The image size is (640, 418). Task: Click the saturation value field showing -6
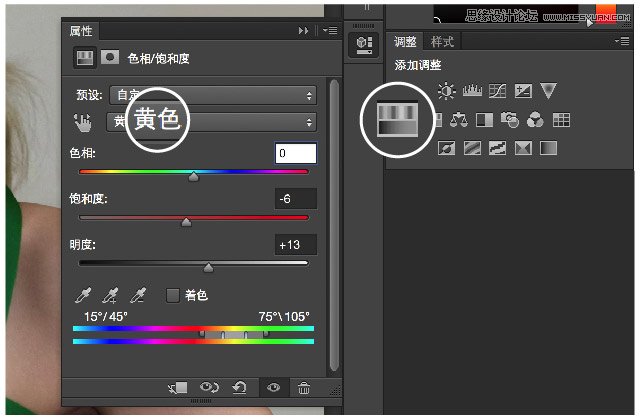tap(296, 199)
